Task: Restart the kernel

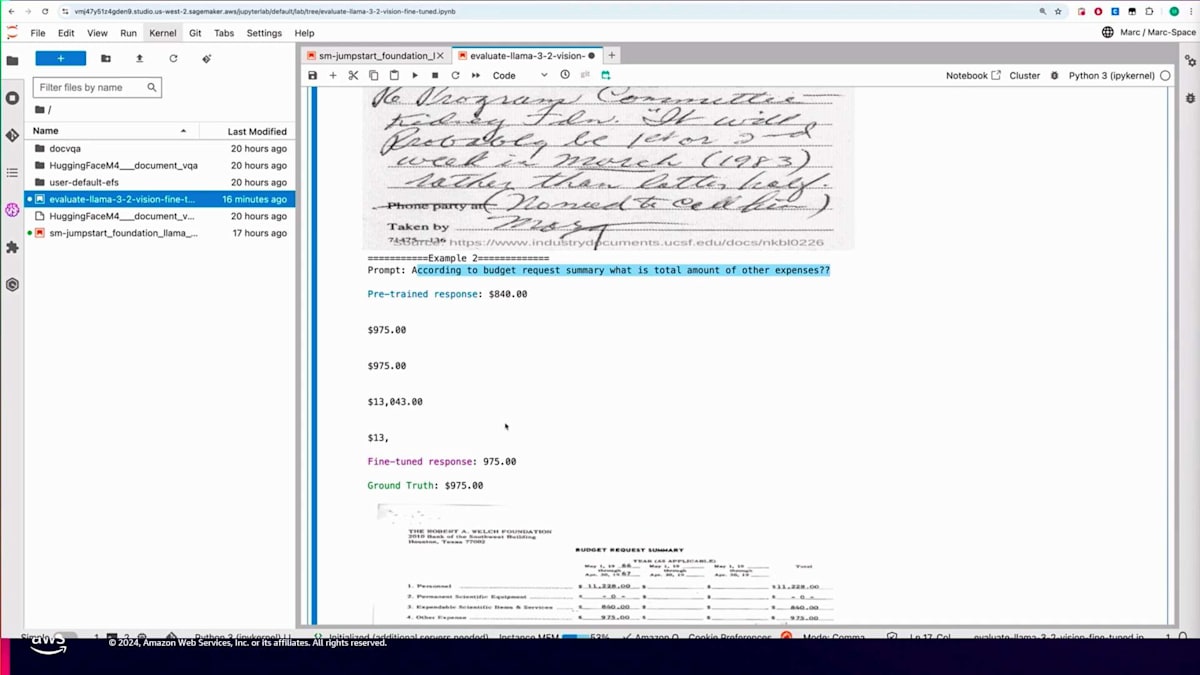Action: point(455,75)
